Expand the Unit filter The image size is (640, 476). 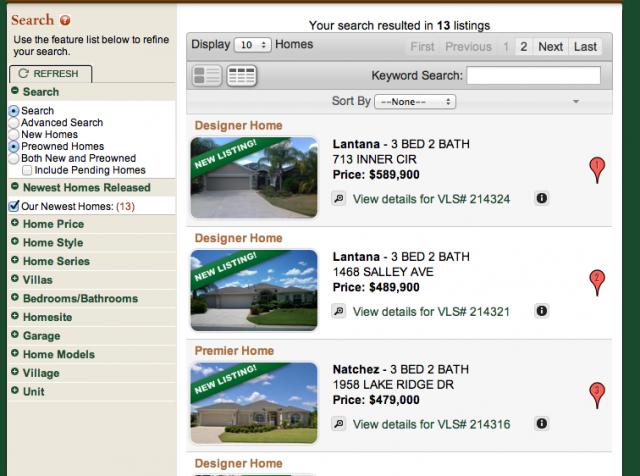(15, 390)
